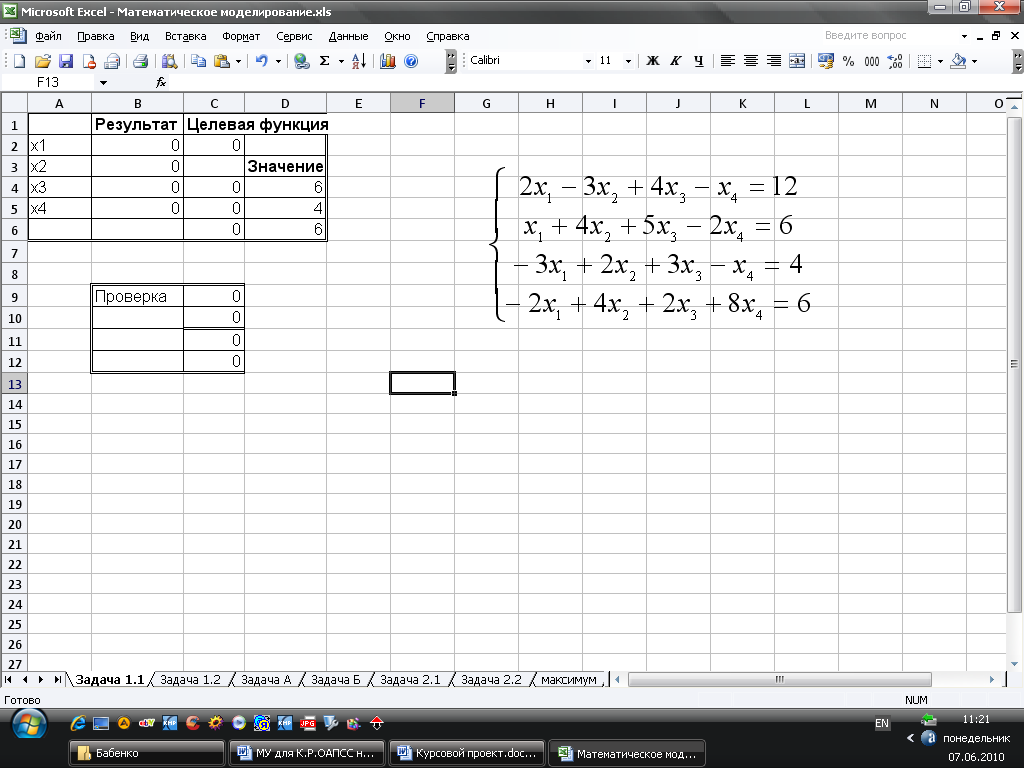The width and height of the screenshot is (1024, 768).
Task: Copy the selection with the Copy icon
Action: click(x=199, y=61)
